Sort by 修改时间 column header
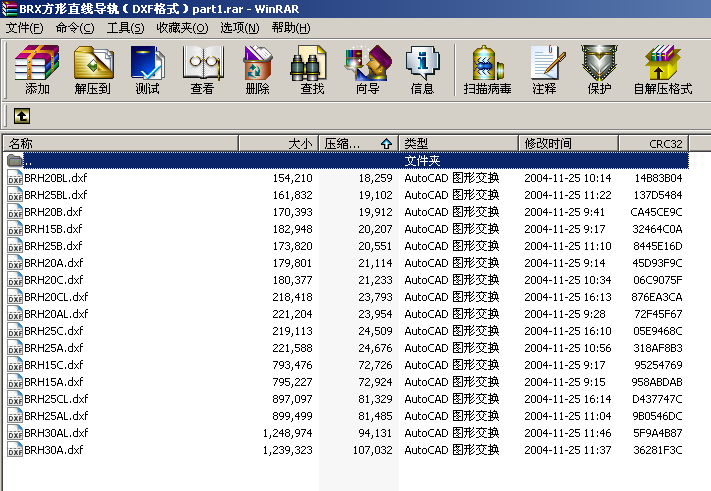711x491 pixels. pyautogui.click(x=569, y=144)
